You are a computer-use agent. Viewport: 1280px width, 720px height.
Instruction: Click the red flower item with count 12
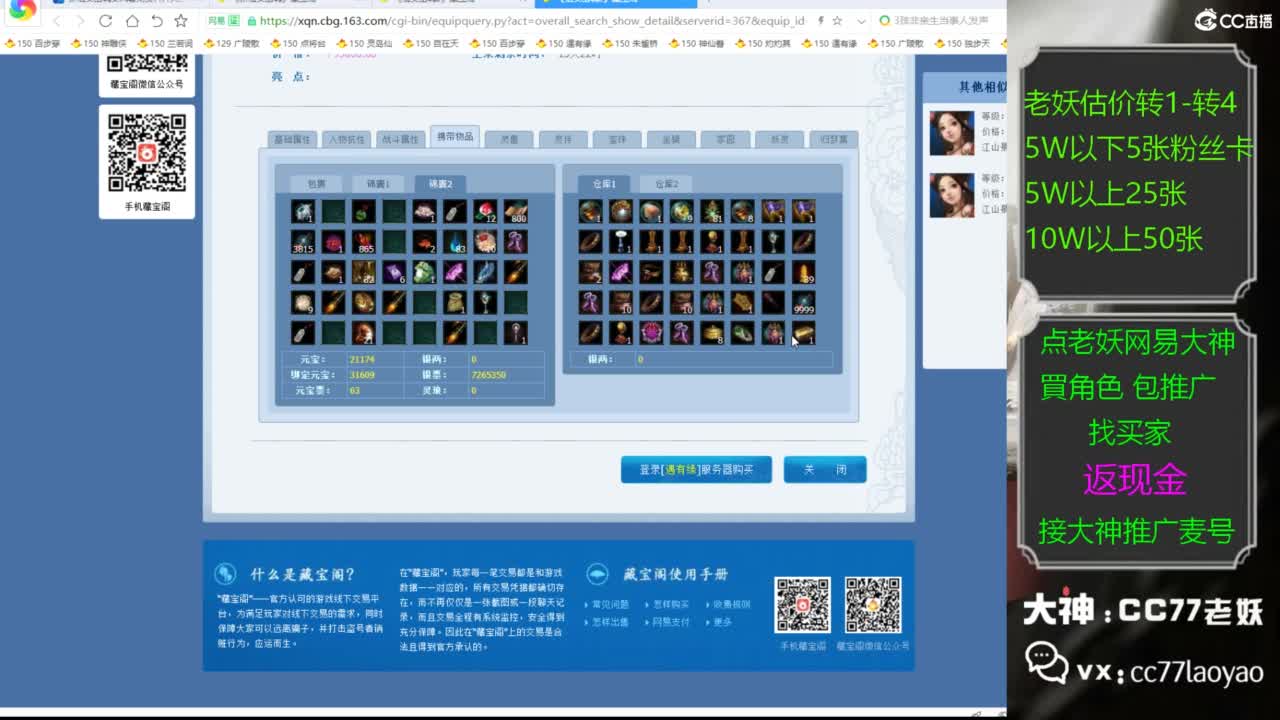[485, 211]
